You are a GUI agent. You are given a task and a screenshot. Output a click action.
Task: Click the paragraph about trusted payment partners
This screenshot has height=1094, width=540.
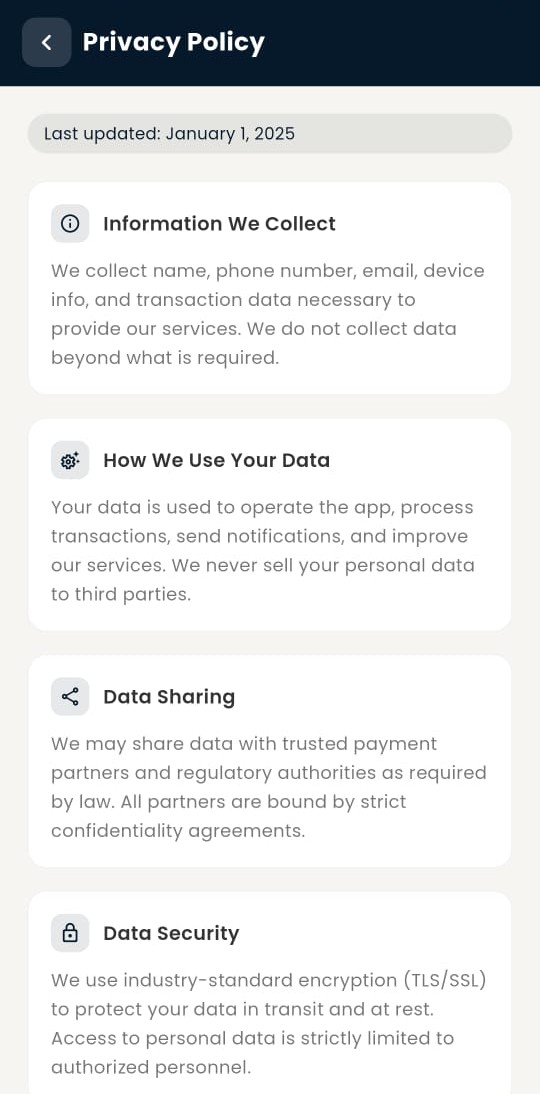click(x=269, y=787)
